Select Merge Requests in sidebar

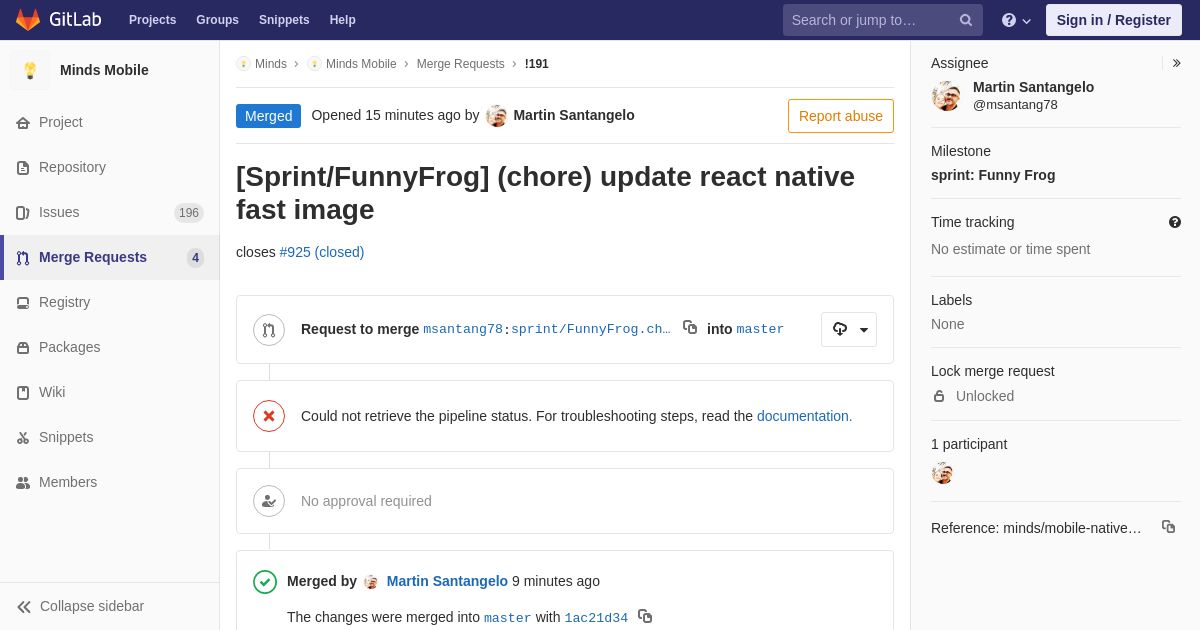coord(110,257)
